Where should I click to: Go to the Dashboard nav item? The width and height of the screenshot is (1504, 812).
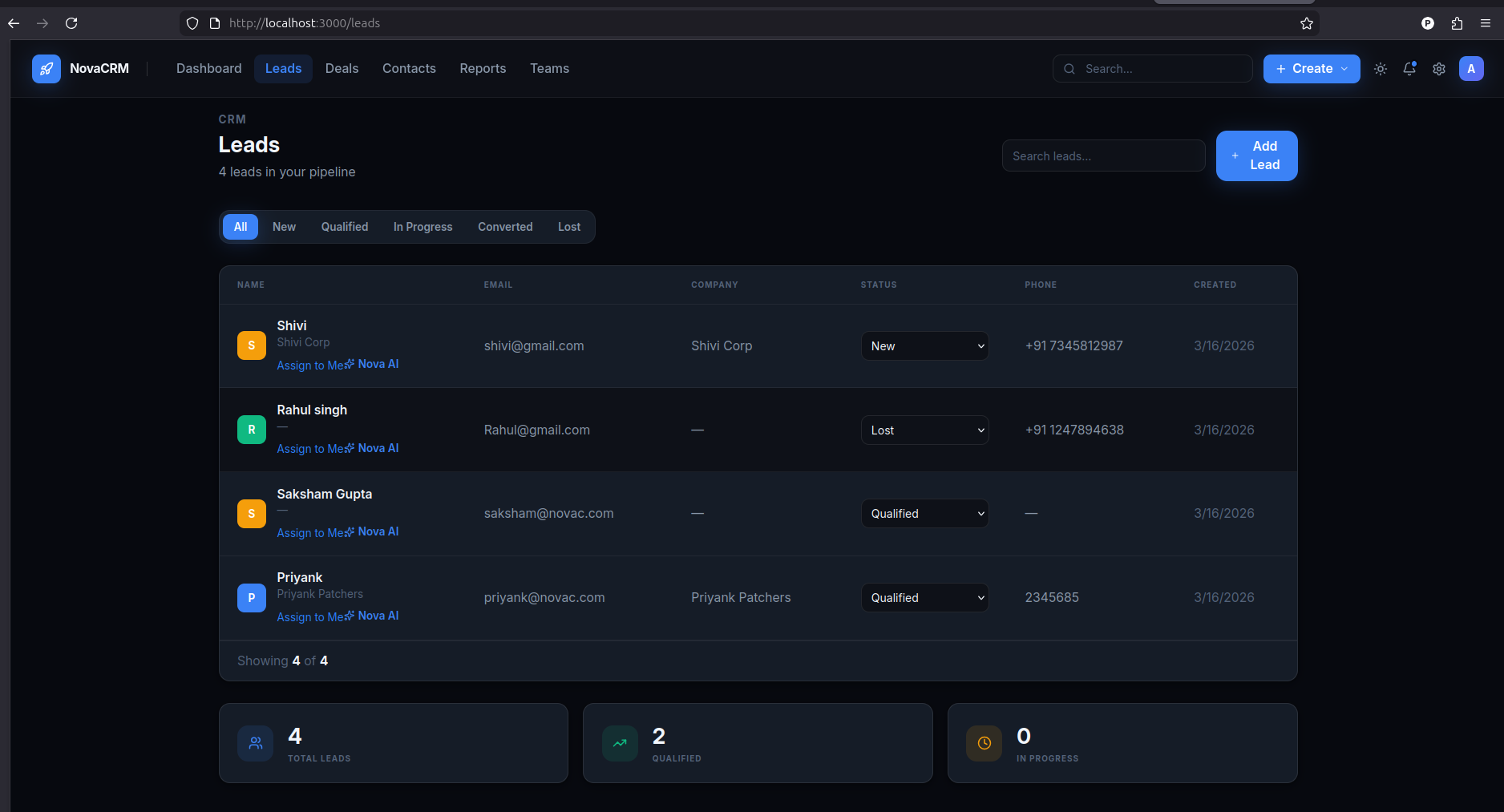[x=209, y=69]
